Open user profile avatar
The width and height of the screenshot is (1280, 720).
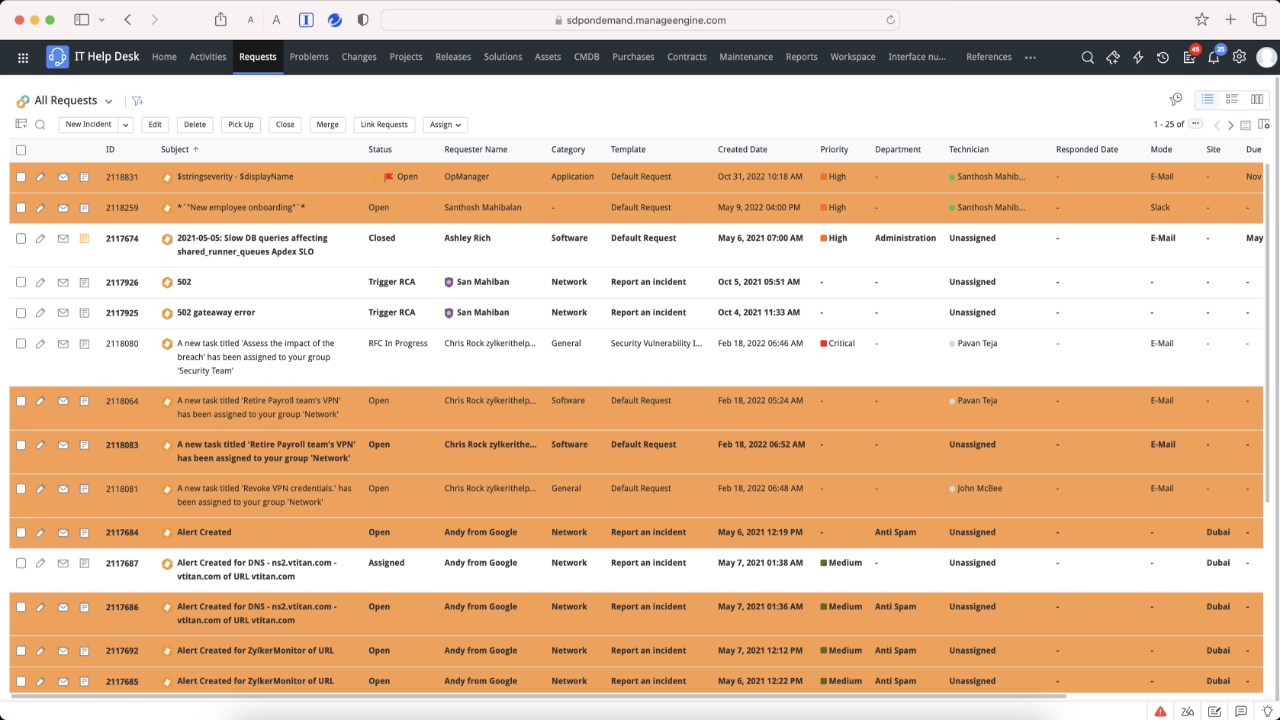point(1266,57)
